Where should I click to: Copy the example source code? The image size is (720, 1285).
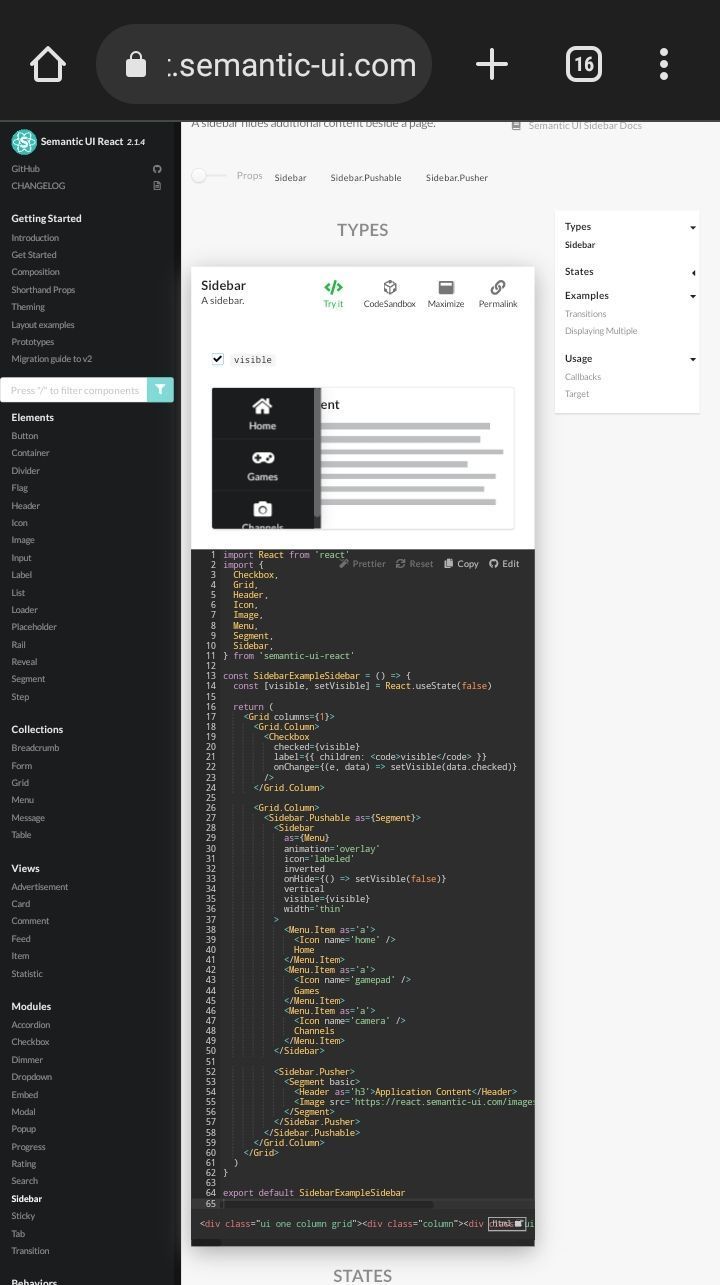tap(461, 564)
